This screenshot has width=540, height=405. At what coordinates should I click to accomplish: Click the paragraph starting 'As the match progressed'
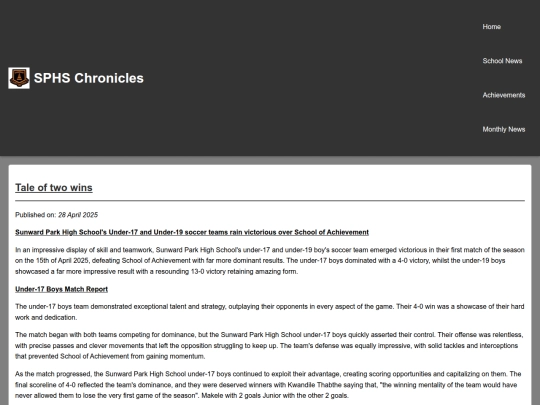point(270,385)
